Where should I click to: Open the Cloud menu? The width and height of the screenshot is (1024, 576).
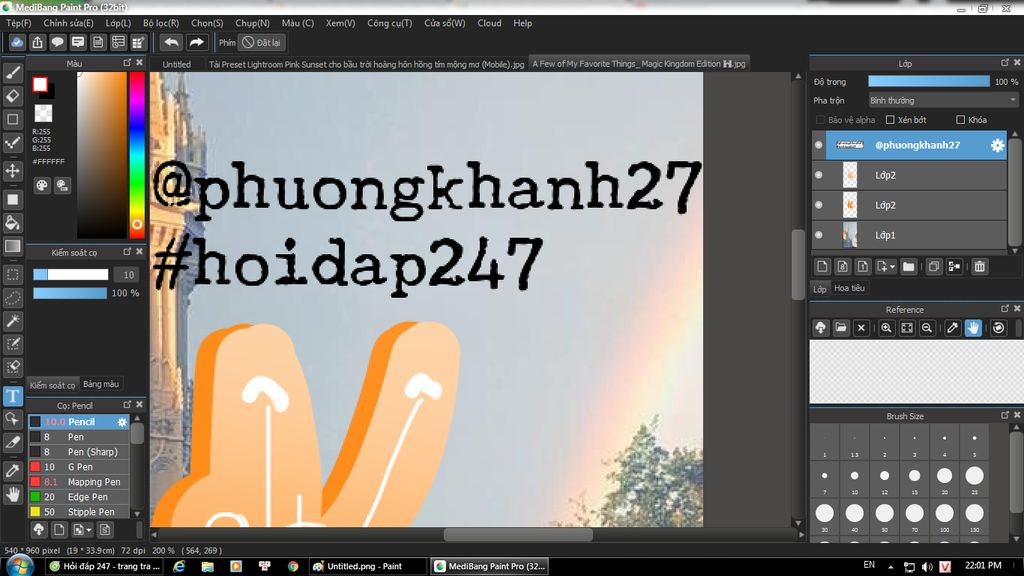489,23
